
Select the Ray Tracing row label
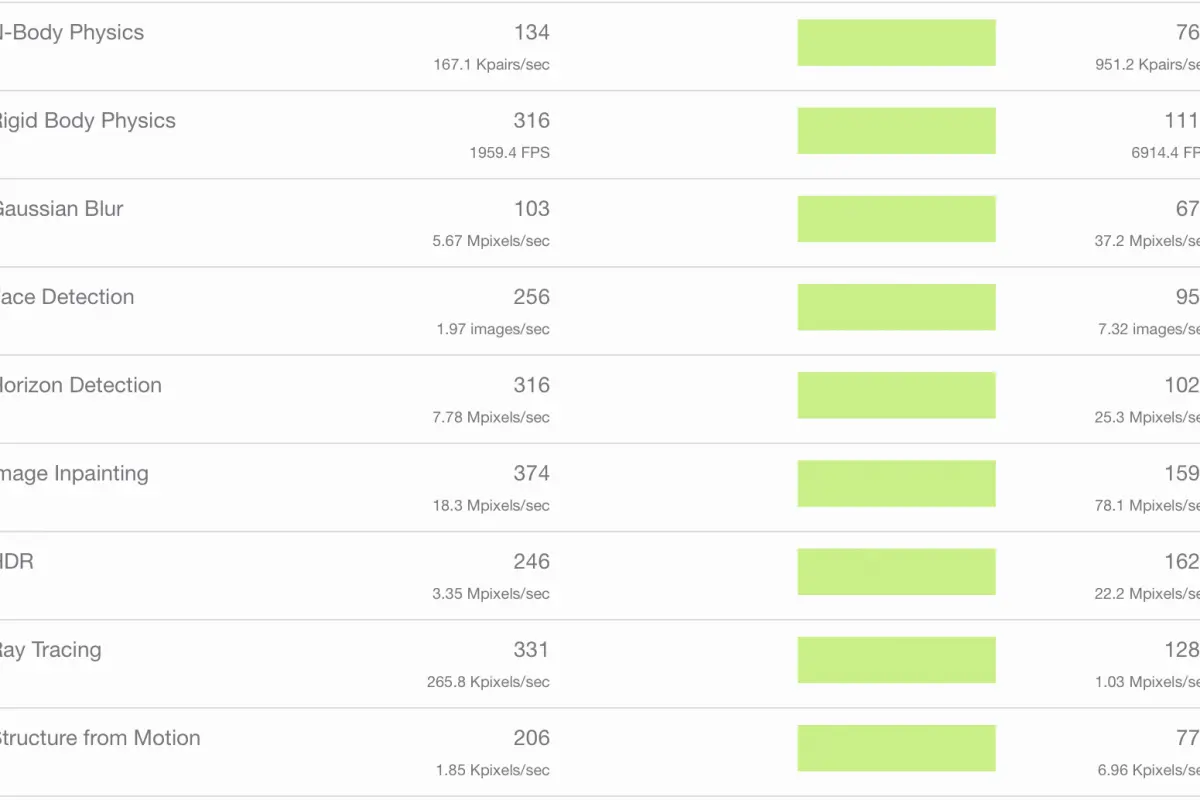point(50,650)
